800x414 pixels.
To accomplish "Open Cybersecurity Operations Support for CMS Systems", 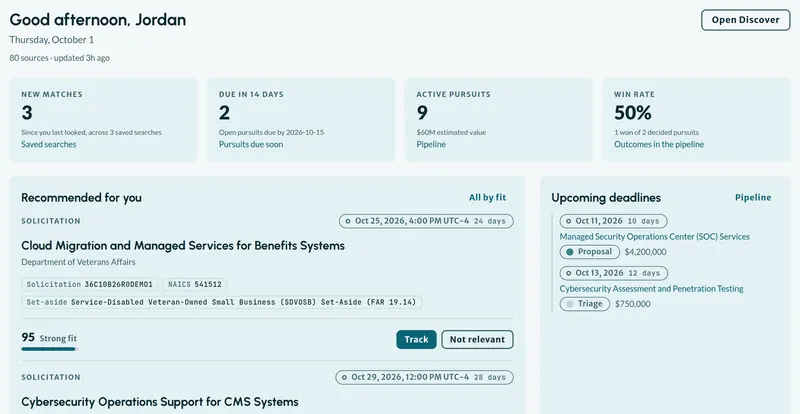I will pyautogui.click(x=160, y=402).
